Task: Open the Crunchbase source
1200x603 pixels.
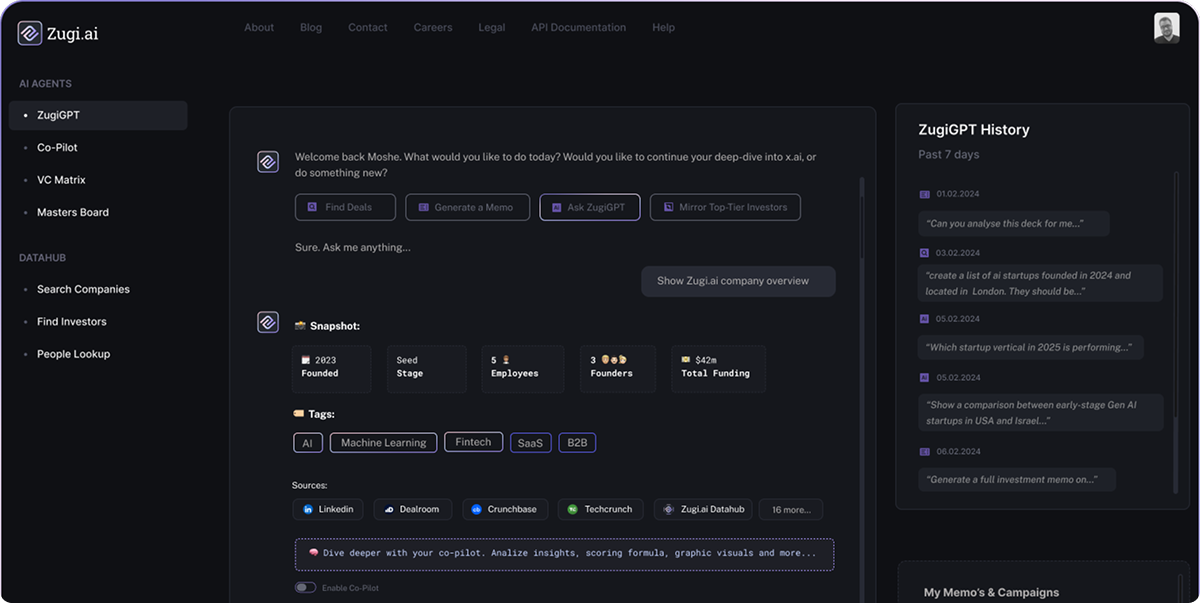Action: 504,509
